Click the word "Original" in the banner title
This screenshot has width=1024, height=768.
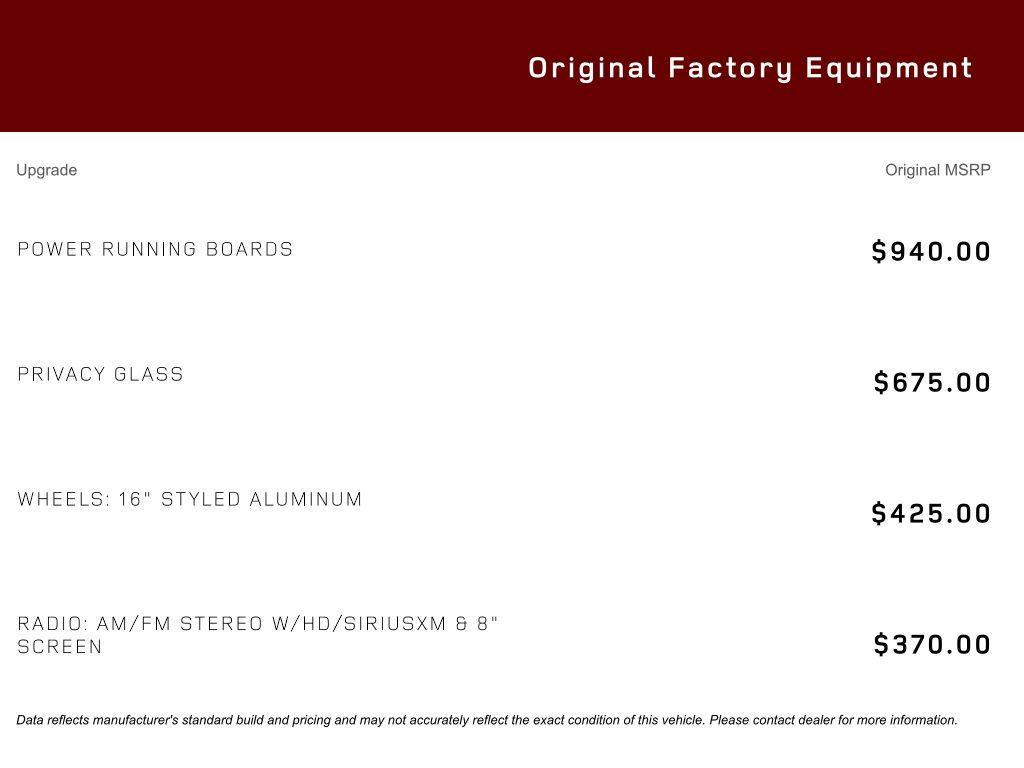(x=592, y=68)
